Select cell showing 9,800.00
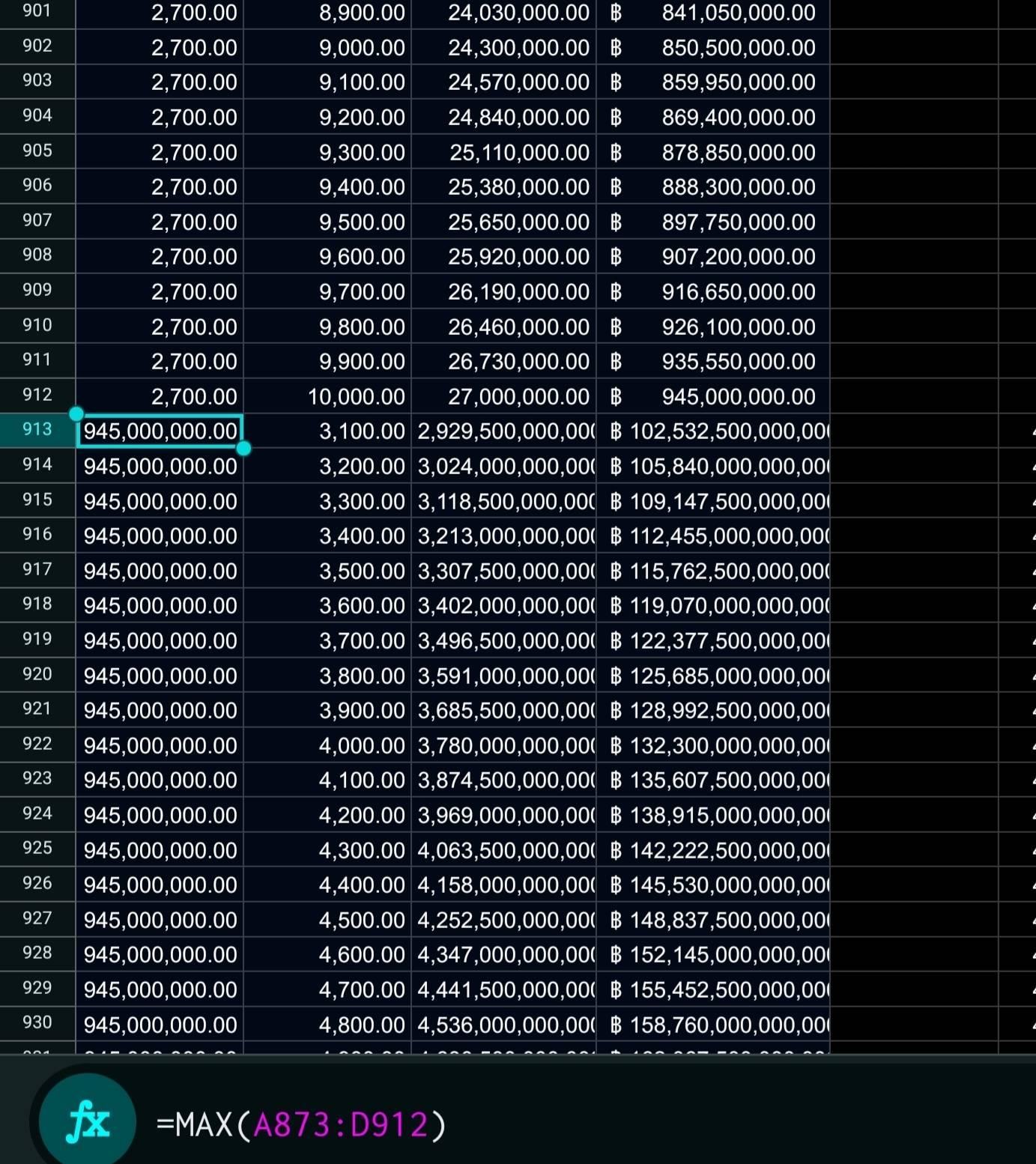This screenshot has width=1036, height=1164. coord(327,326)
